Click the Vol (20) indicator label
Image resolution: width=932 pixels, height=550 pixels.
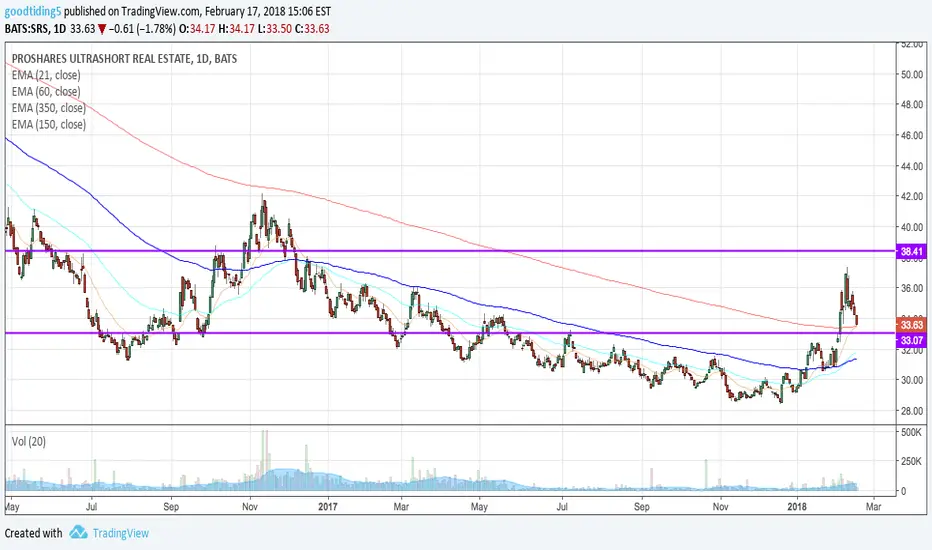coord(29,441)
